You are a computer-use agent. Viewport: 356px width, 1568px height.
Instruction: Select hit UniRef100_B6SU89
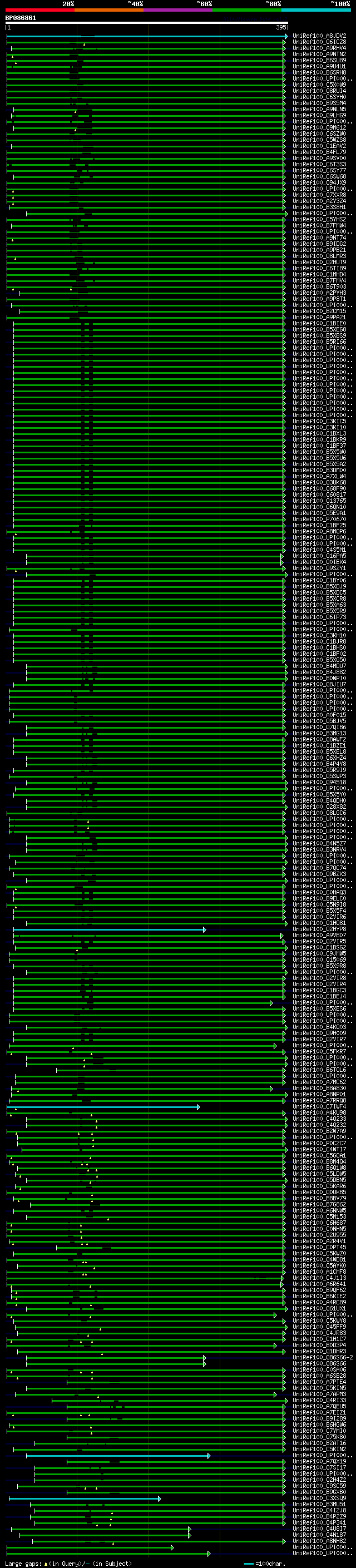pos(319,60)
